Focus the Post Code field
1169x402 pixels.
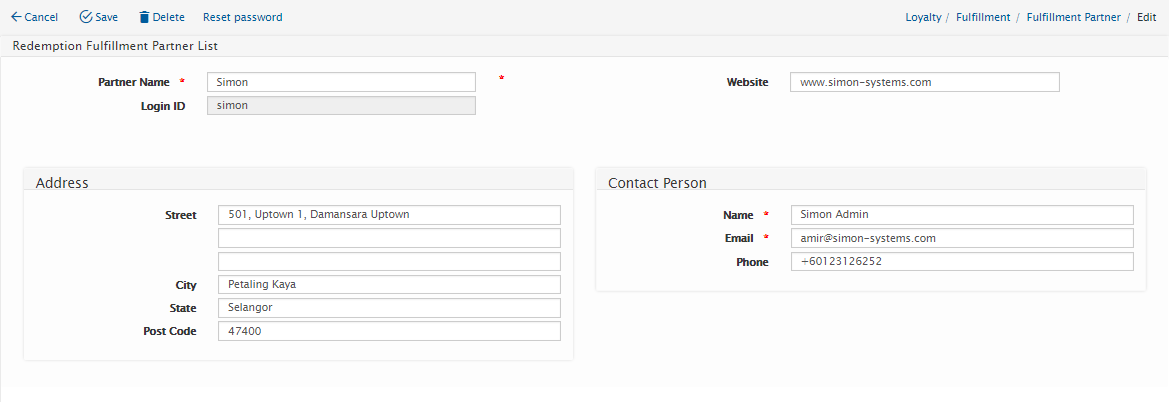pyautogui.click(x=389, y=331)
